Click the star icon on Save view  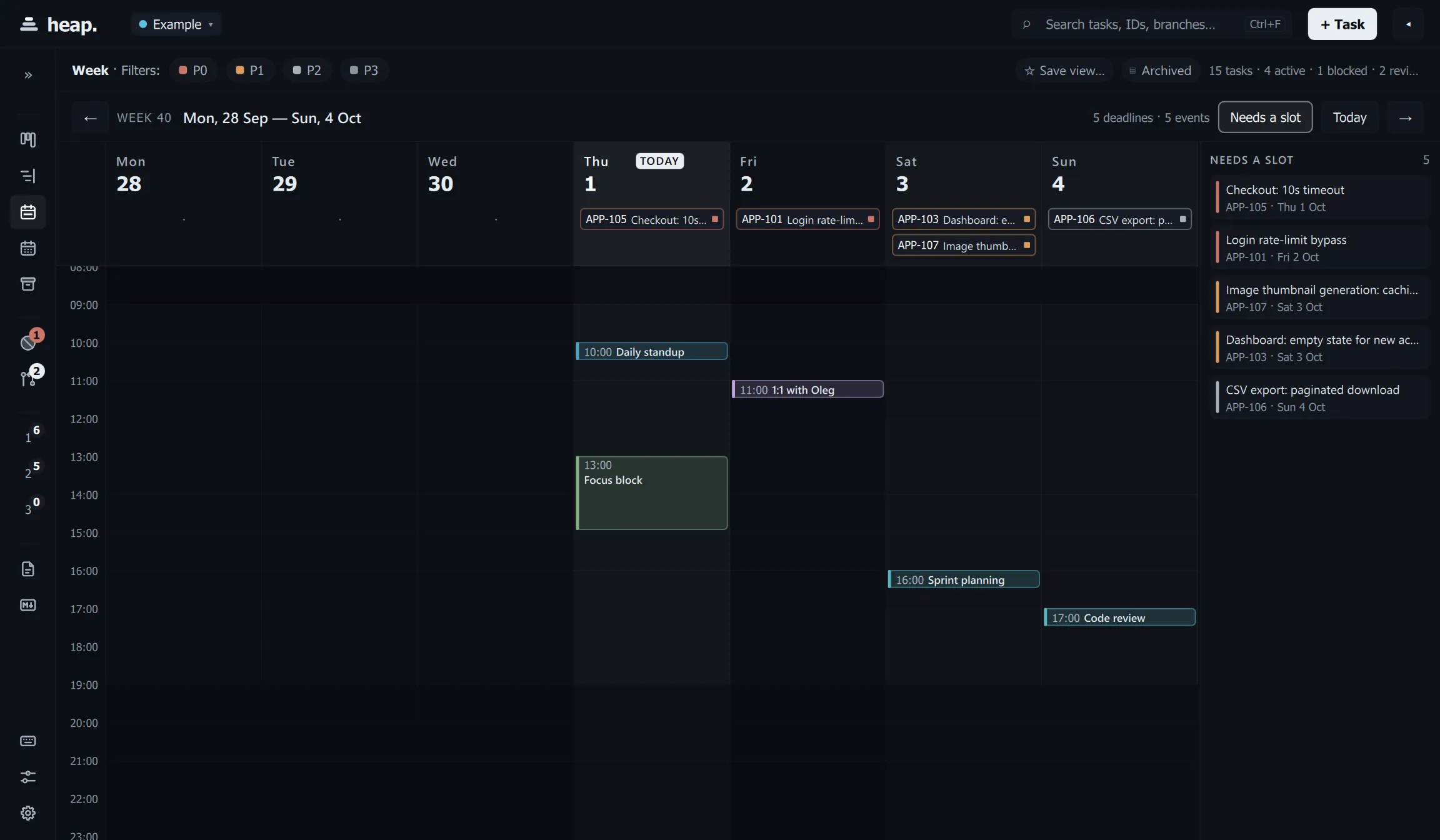click(1029, 71)
